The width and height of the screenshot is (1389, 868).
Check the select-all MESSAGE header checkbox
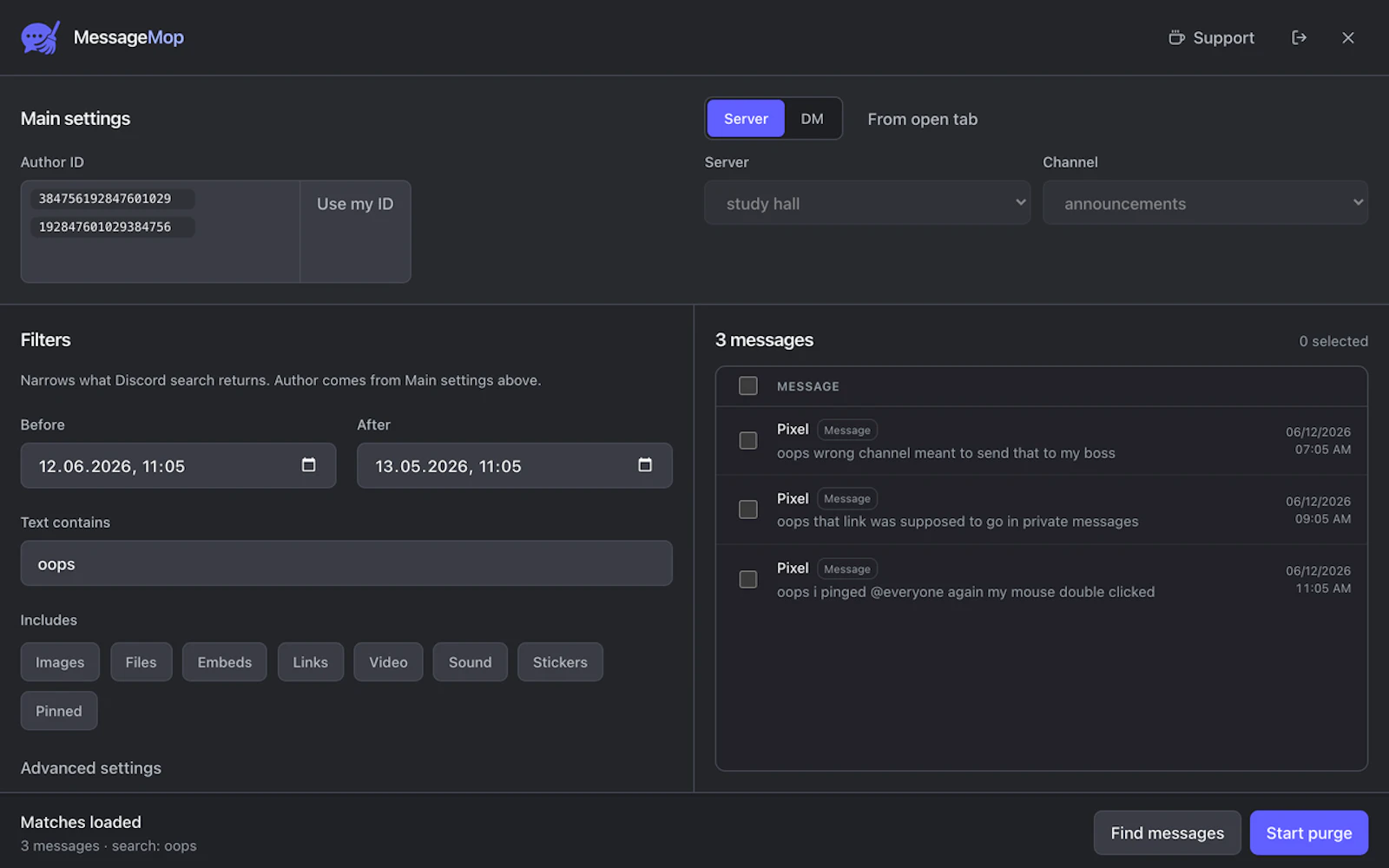(747, 386)
